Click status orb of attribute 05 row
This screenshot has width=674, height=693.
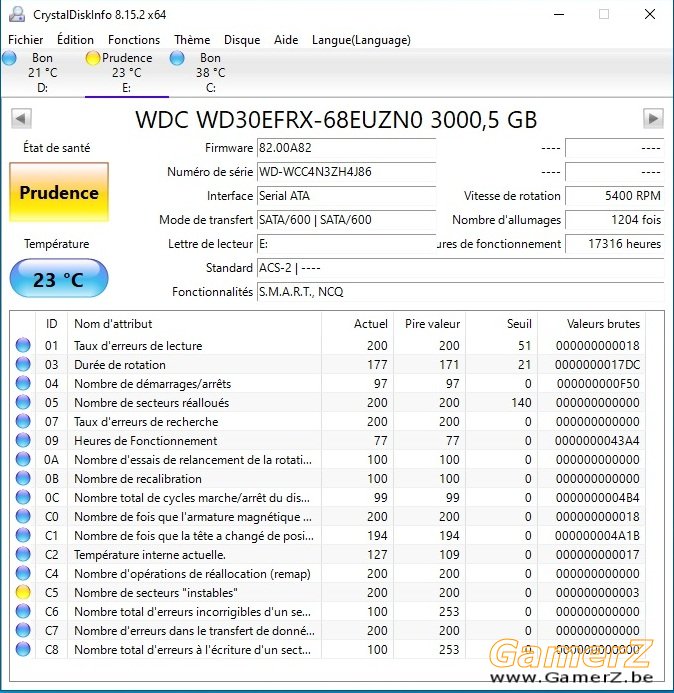pyautogui.click(x=23, y=402)
